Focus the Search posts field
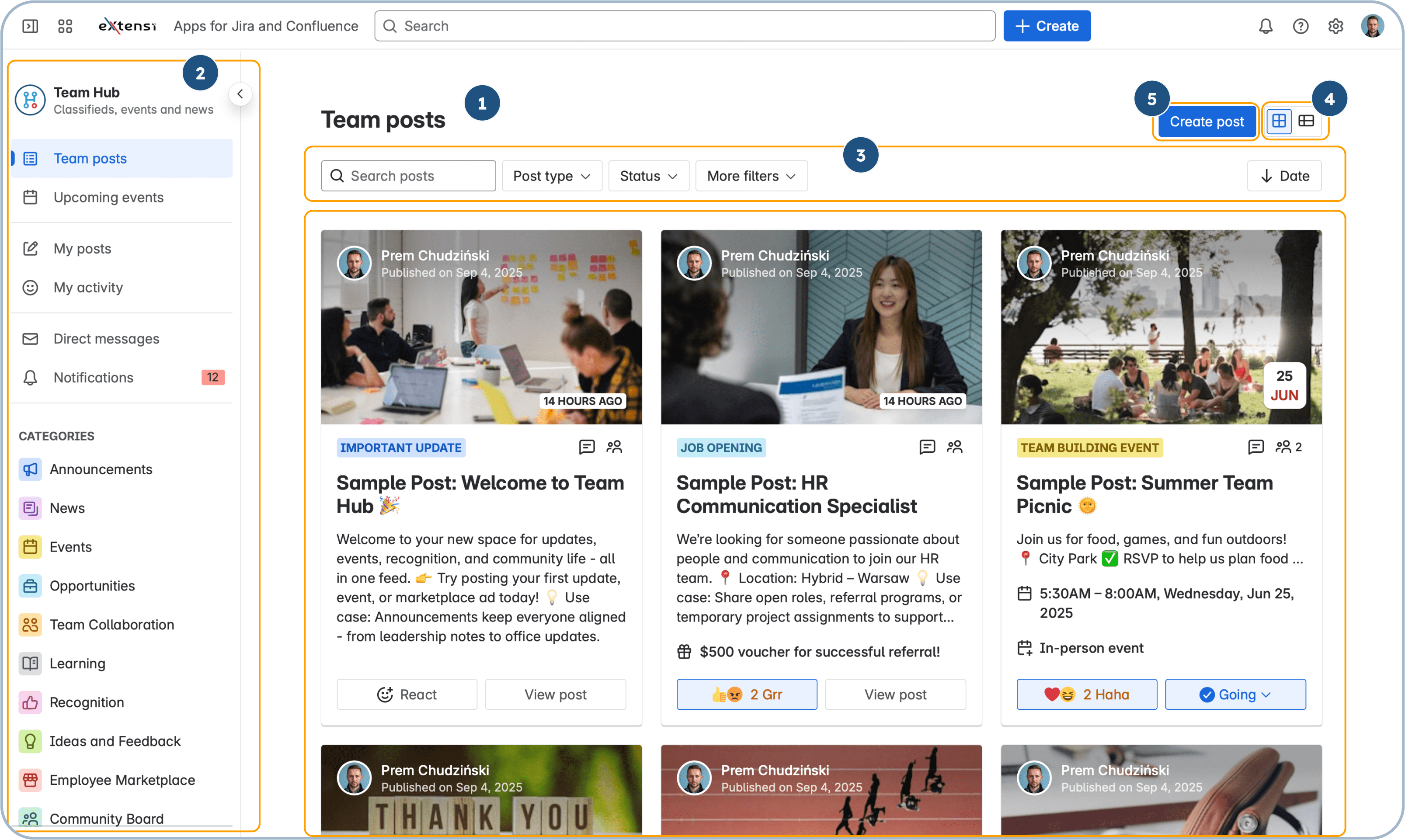Screen dimensions: 1405x840 [409, 176]
